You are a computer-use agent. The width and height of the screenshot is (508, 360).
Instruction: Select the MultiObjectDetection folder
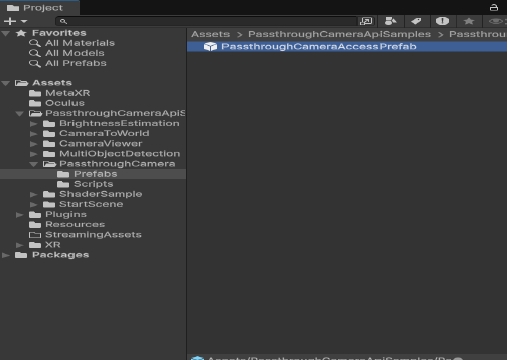click(x=119, y=154)
